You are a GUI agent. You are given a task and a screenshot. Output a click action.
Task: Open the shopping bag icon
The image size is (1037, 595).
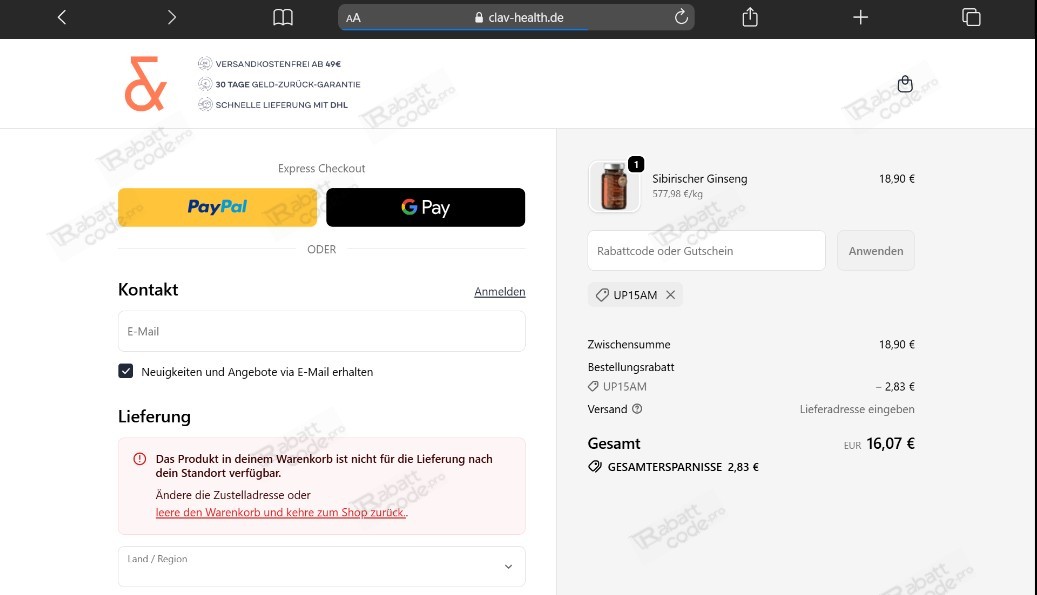pos(905,84)
